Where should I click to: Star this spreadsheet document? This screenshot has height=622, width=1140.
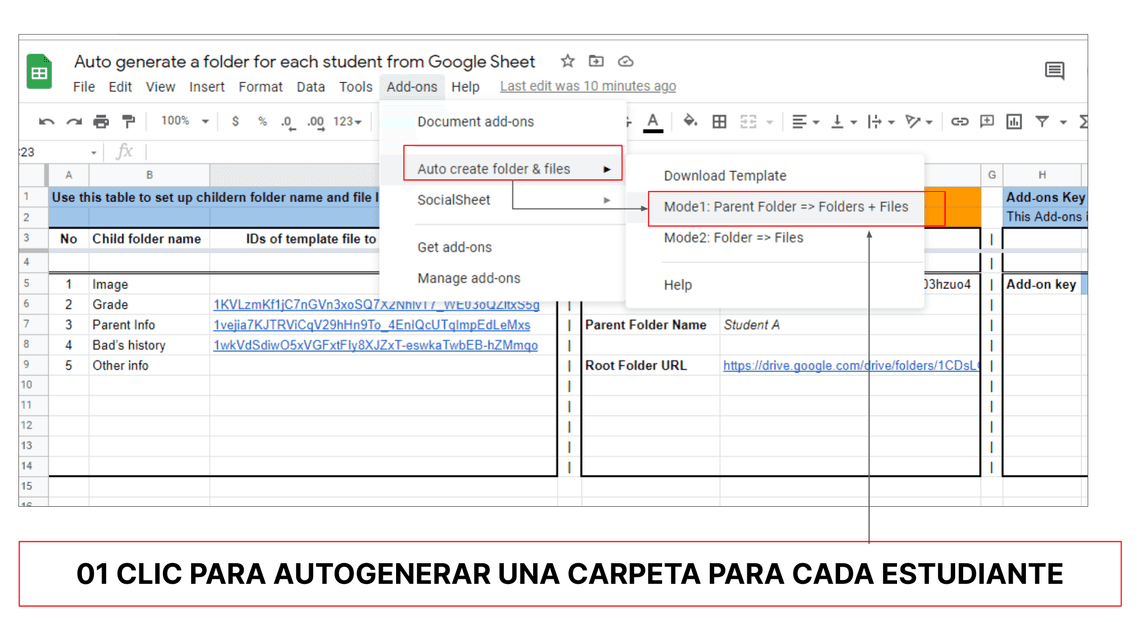pos(567,61)
